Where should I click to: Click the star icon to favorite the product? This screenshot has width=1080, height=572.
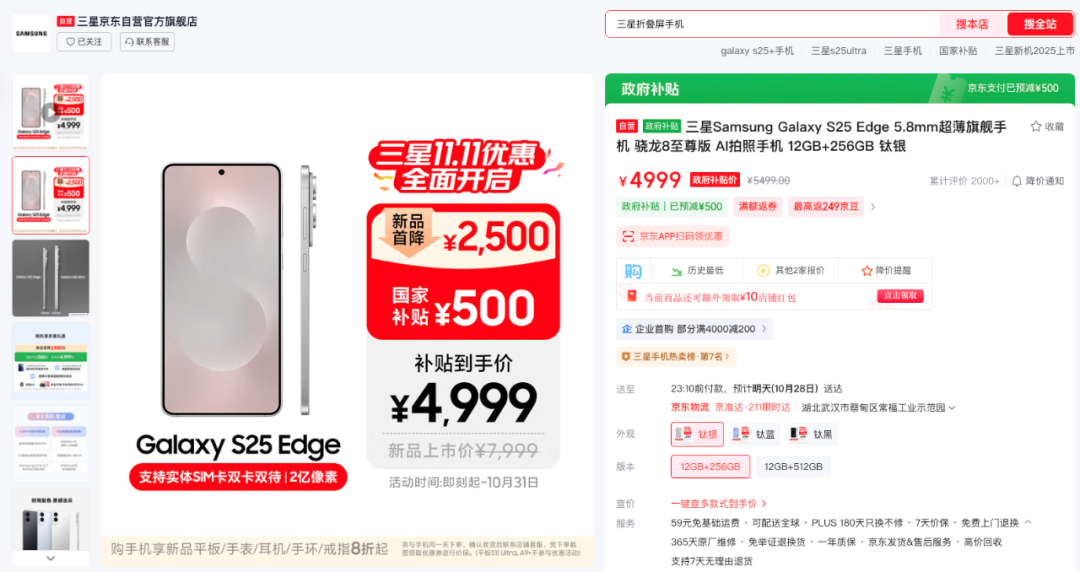tap(1035, 126)
